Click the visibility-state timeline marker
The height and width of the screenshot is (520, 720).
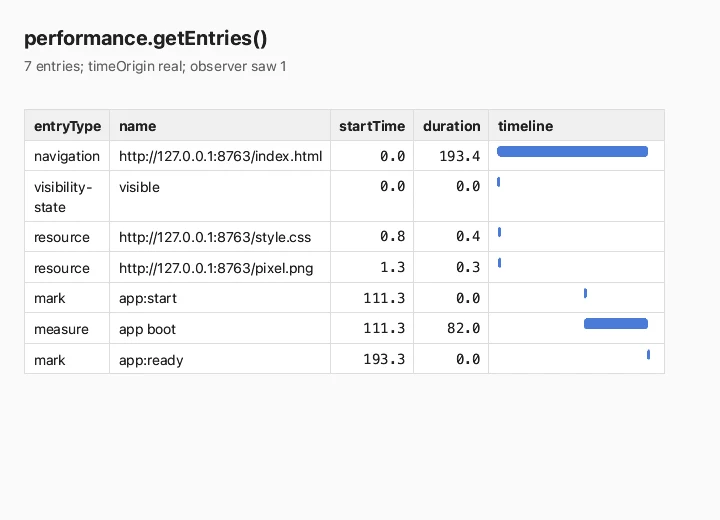tap(498, 182)
